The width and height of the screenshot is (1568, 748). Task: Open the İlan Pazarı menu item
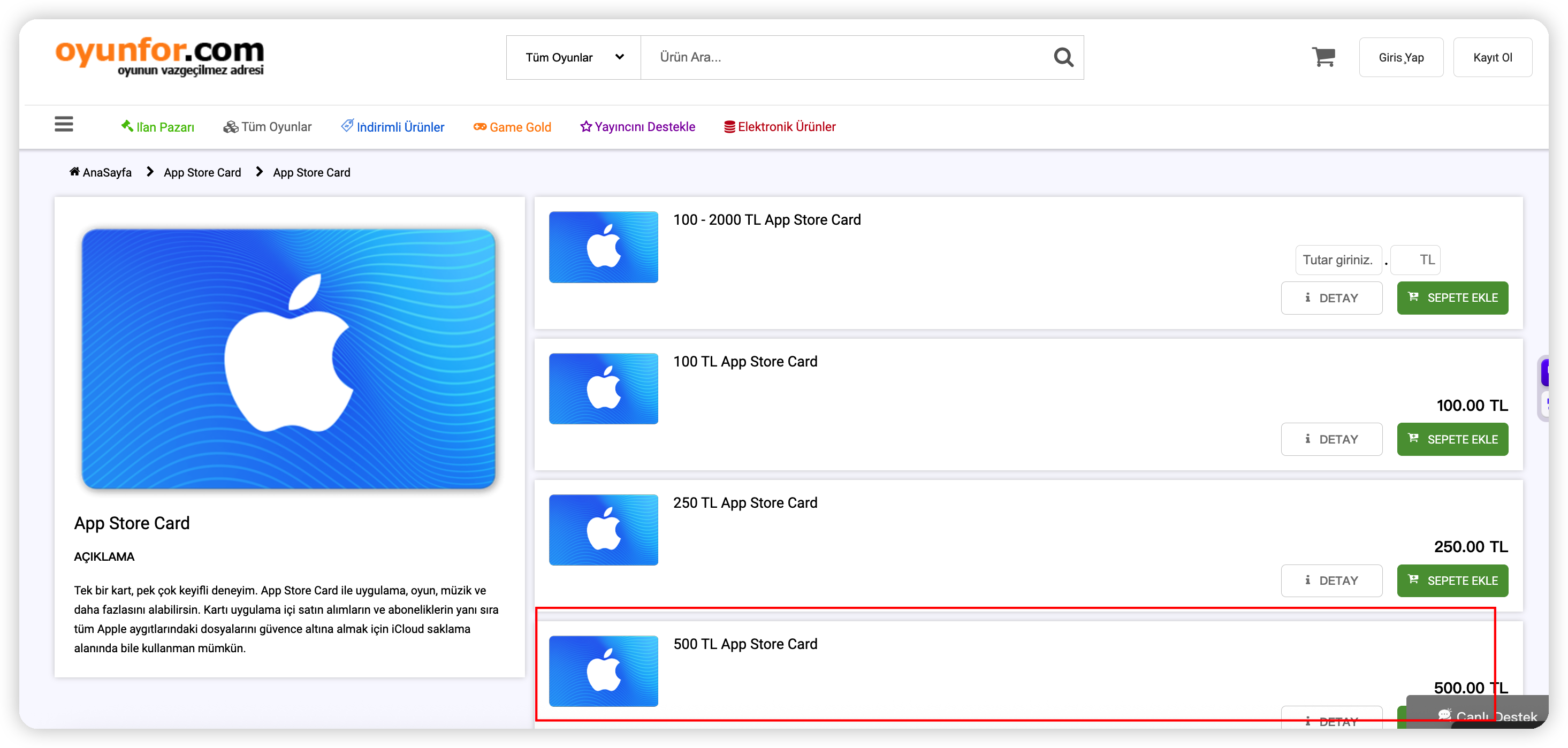coord(158,127)
